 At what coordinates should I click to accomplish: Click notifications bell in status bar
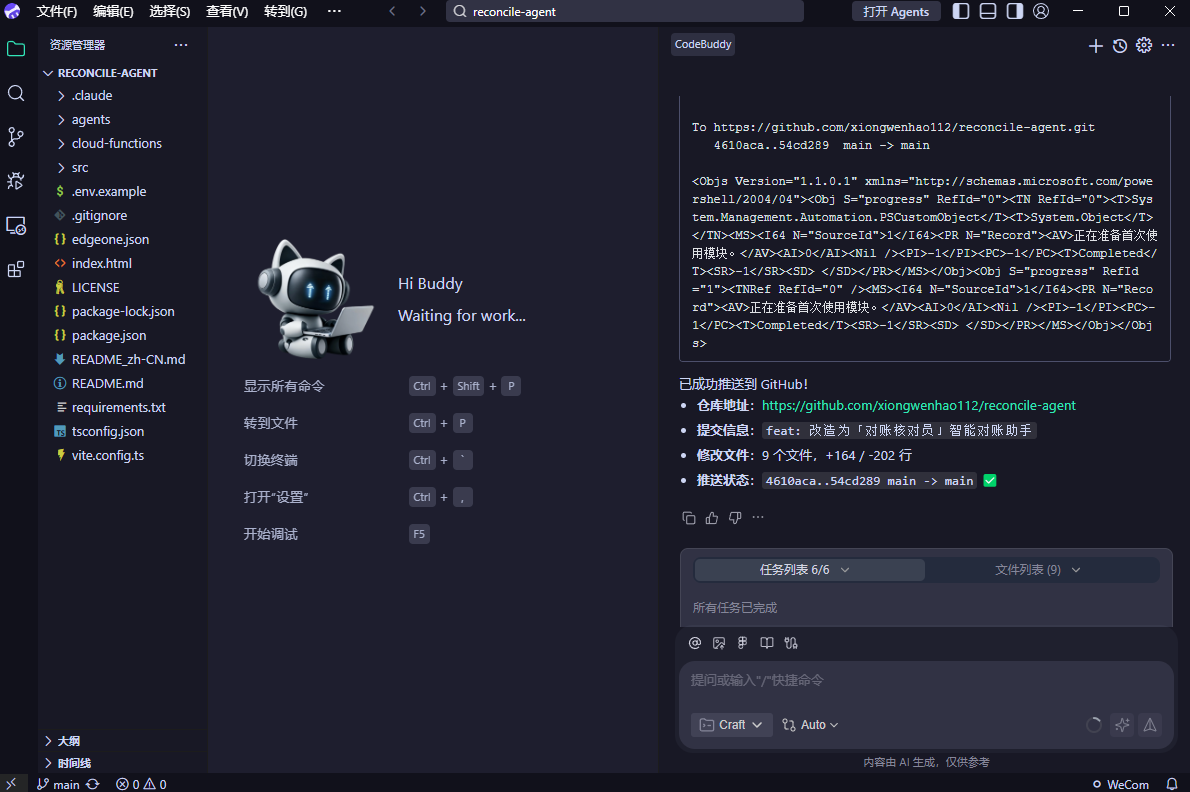tap(1172, 784)
